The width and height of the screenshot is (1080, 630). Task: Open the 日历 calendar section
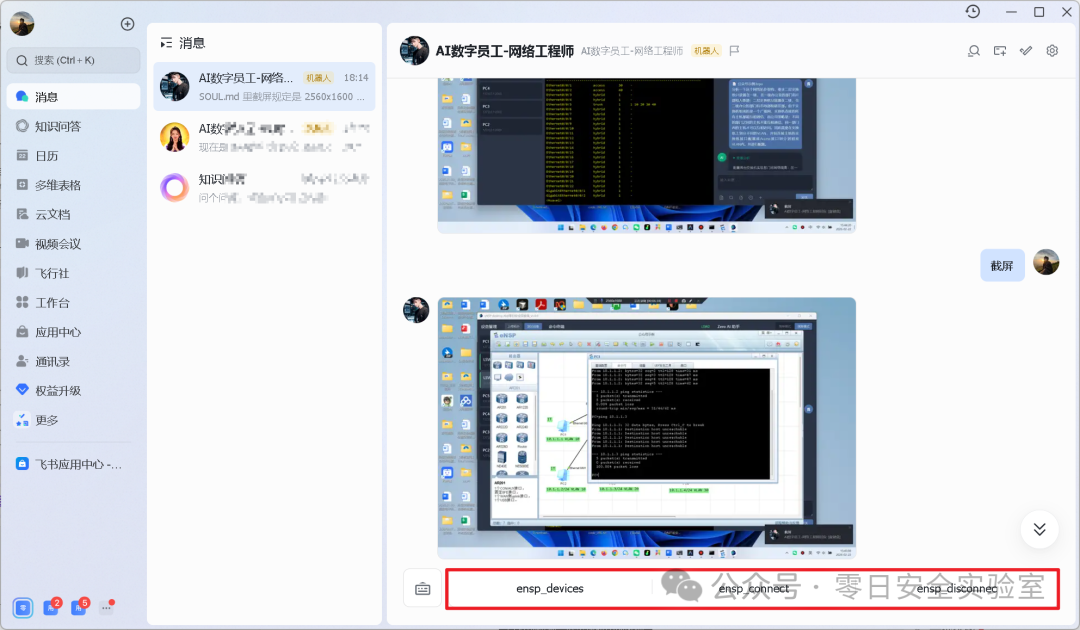point(74,156)
